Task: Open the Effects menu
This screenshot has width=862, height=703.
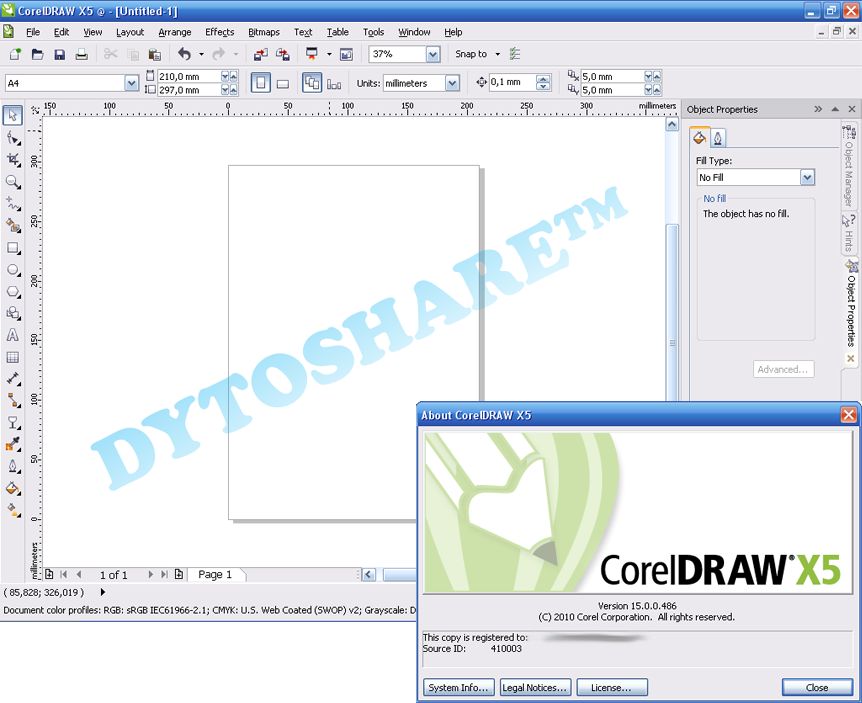Action: coord(219,32)
